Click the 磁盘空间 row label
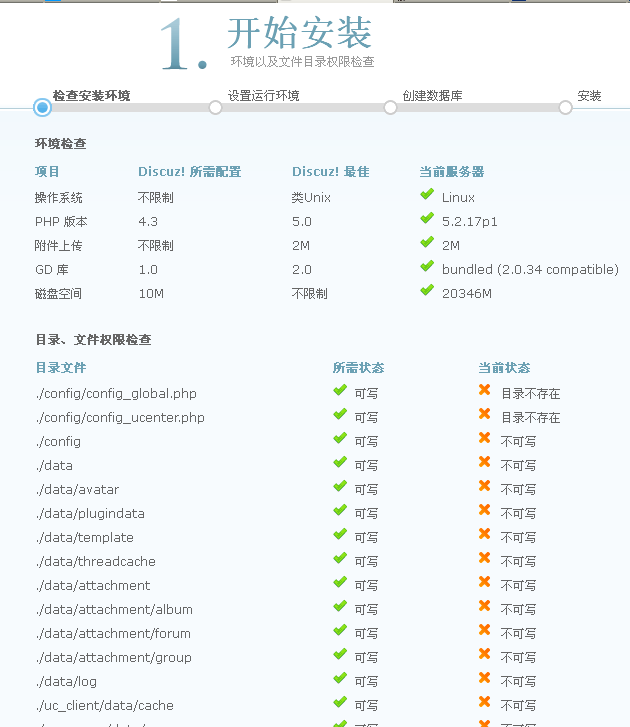Image resolution: width=630 pixels, height=727 pixels. point(58,294)
